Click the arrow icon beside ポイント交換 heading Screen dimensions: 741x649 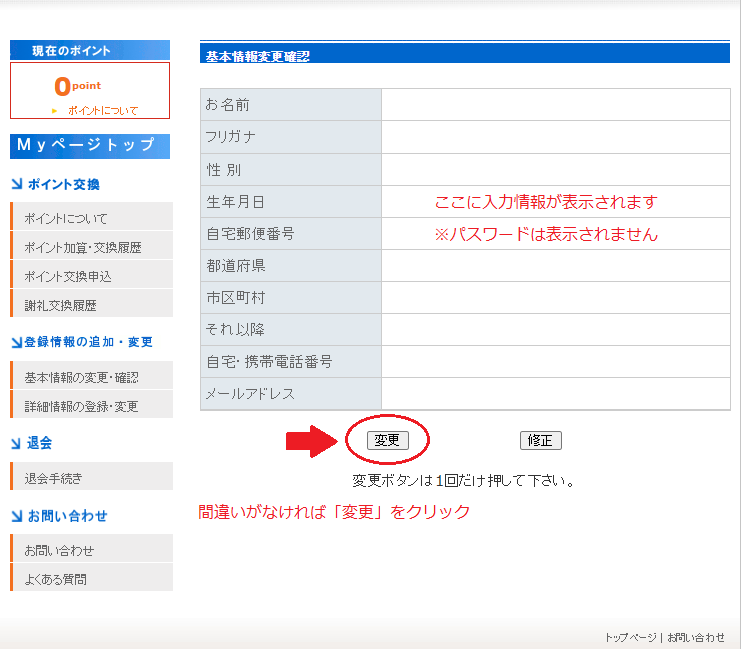17,184
